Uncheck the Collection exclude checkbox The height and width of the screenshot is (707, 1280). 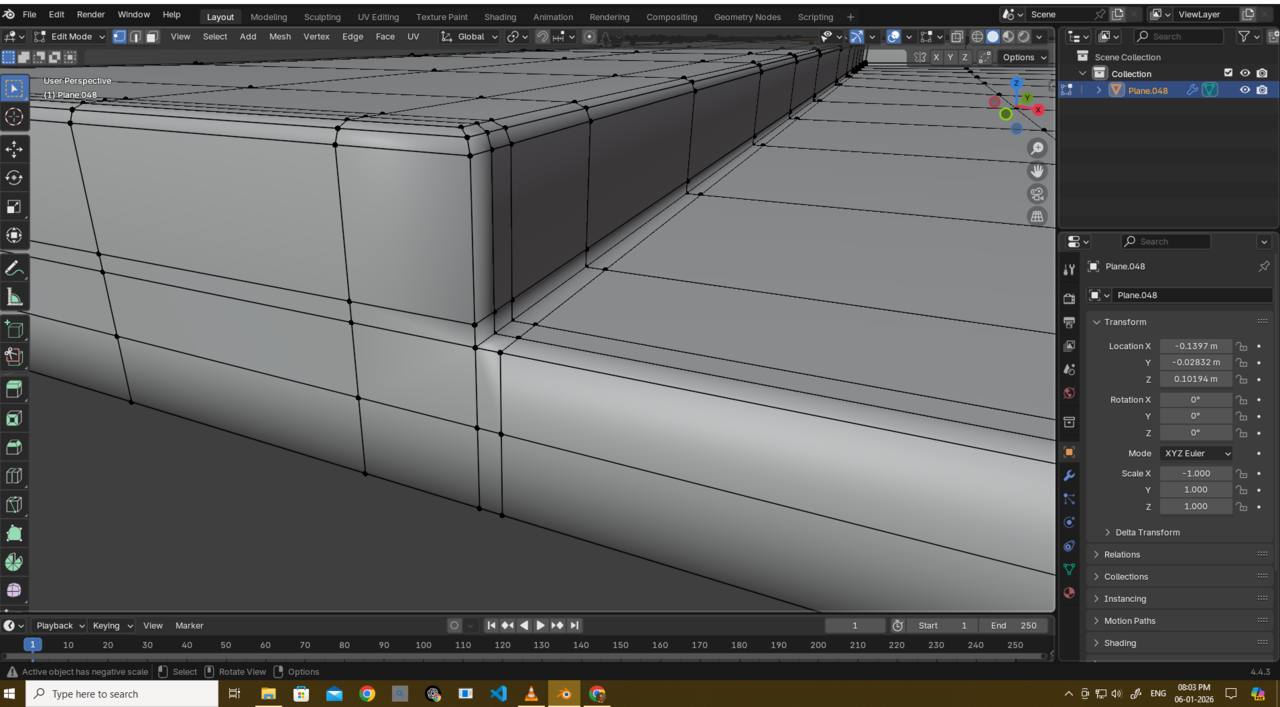coord(1228,73)
